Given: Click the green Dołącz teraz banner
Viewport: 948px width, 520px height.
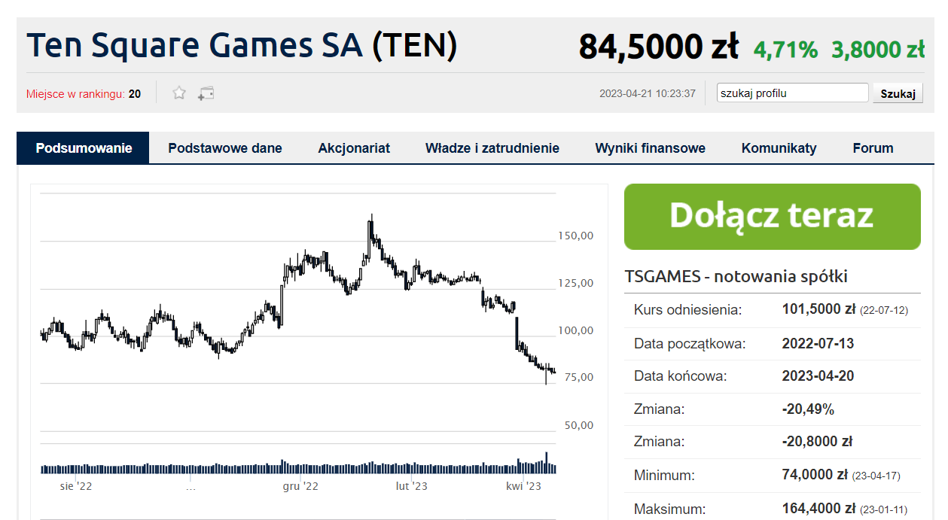Looking at the screenshot, I should pos(772,216).
